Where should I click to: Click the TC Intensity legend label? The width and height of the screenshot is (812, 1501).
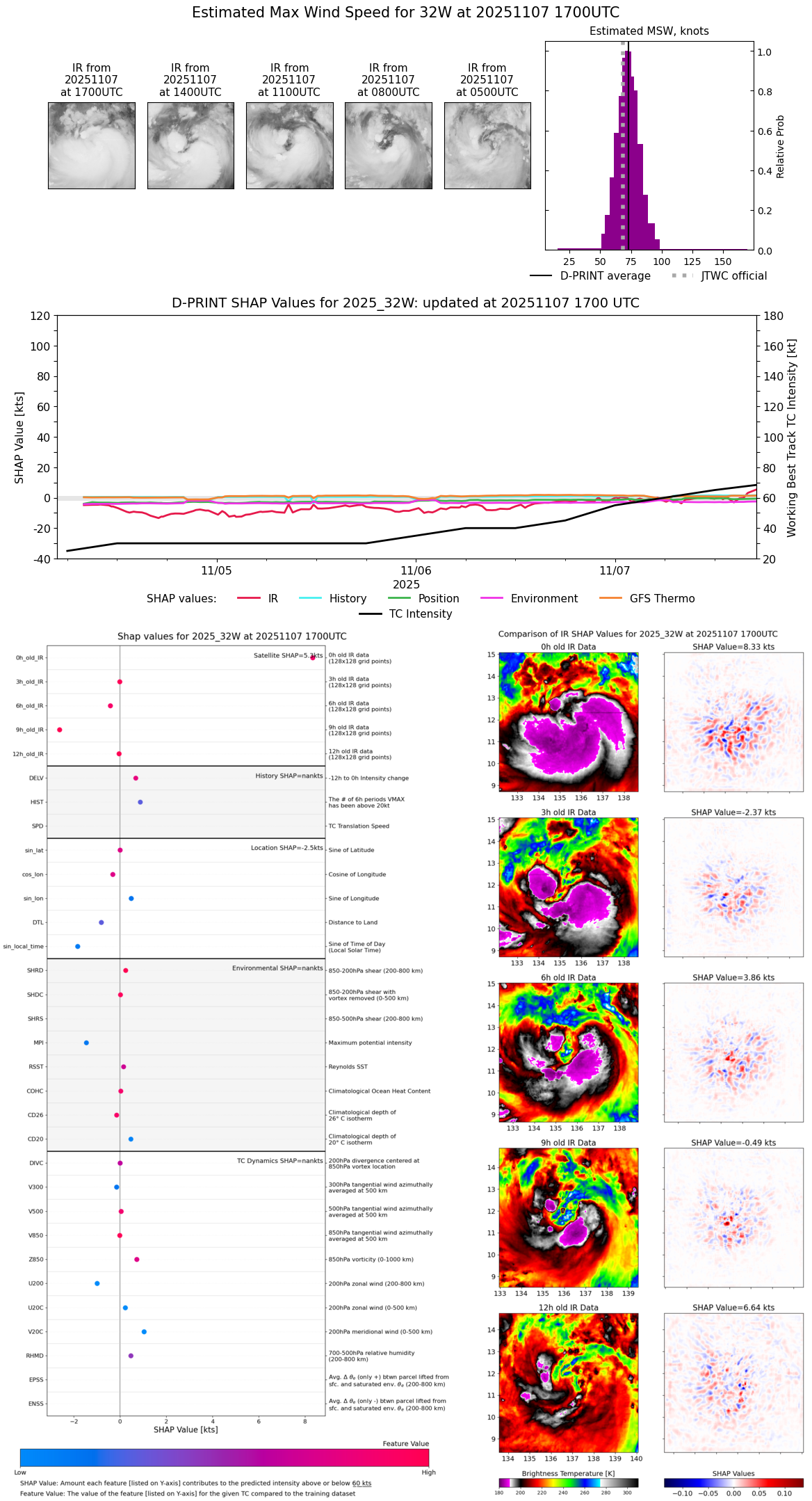pyautogui.click(x=421, y=614)
